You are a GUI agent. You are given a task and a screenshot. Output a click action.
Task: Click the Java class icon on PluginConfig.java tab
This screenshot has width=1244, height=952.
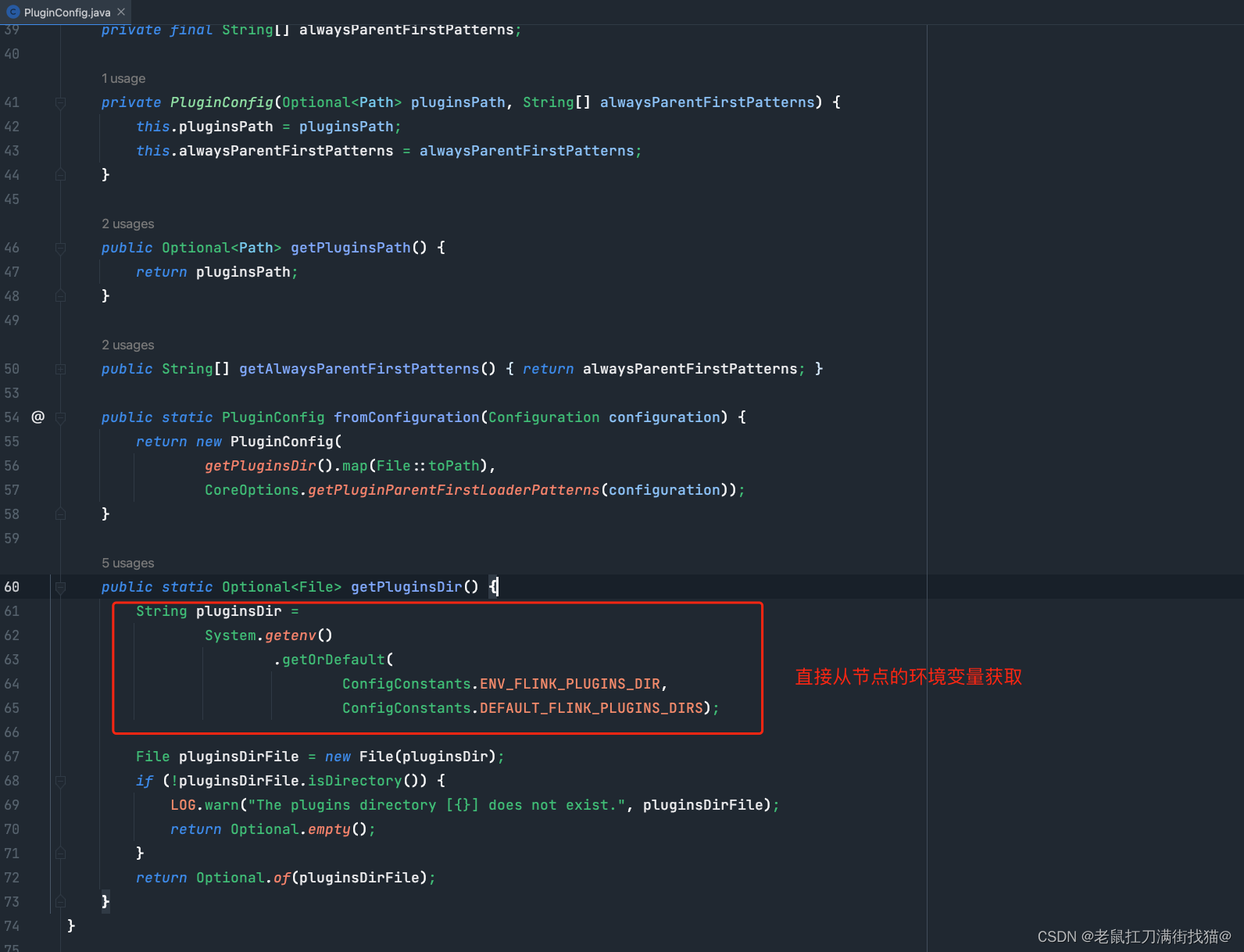pyautogui.click(x=13, y=12)
